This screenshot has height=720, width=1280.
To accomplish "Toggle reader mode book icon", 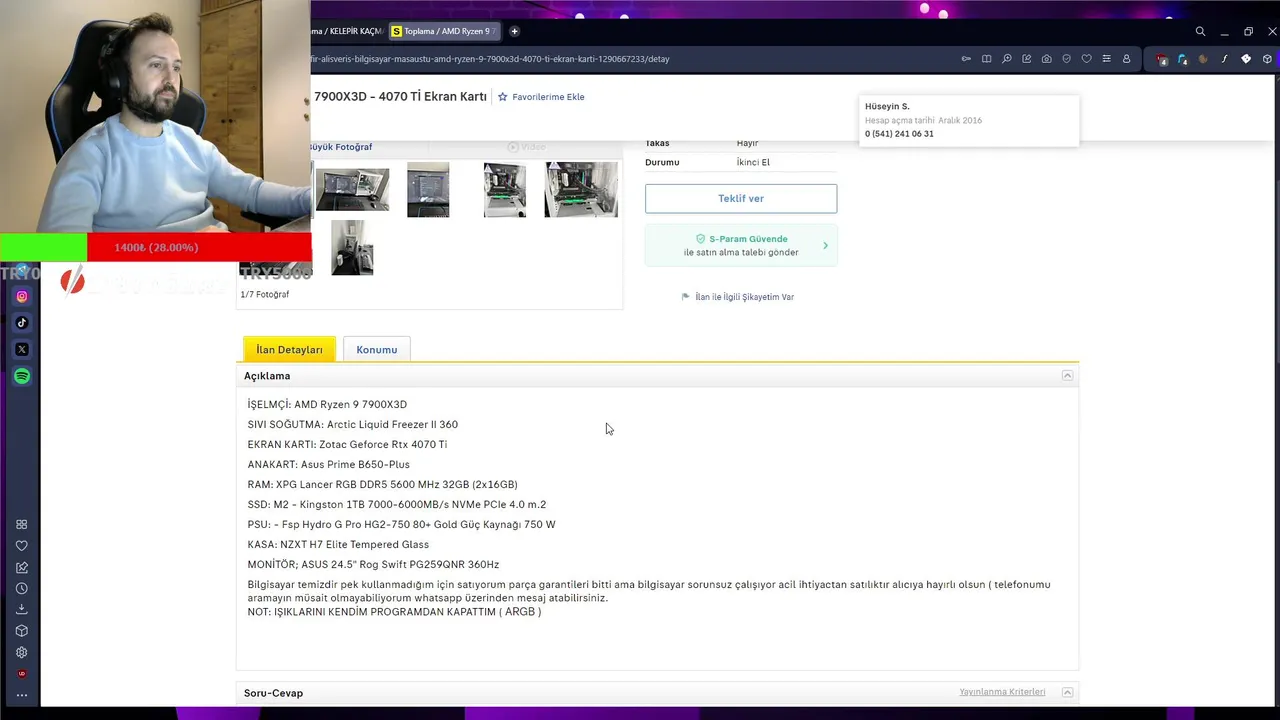I will tap(986, 59).
